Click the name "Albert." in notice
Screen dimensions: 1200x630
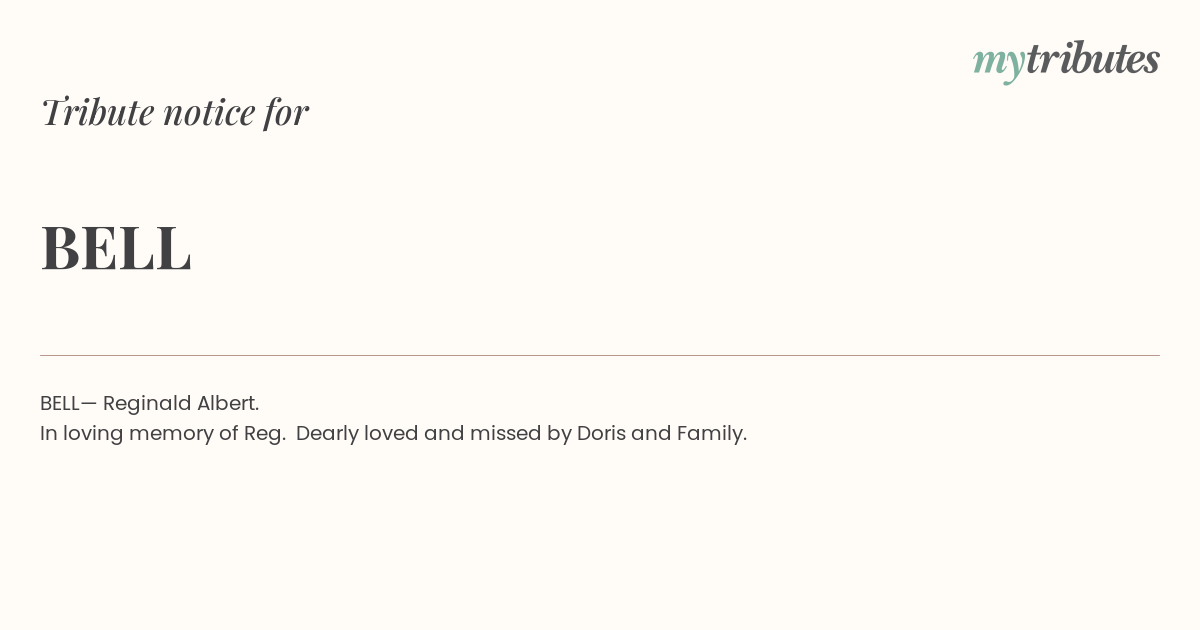pyautogui.click(x=228, y=403)
